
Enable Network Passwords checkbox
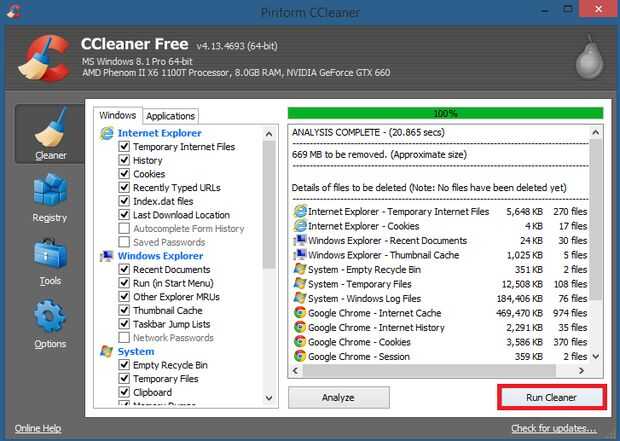[124, 337]
